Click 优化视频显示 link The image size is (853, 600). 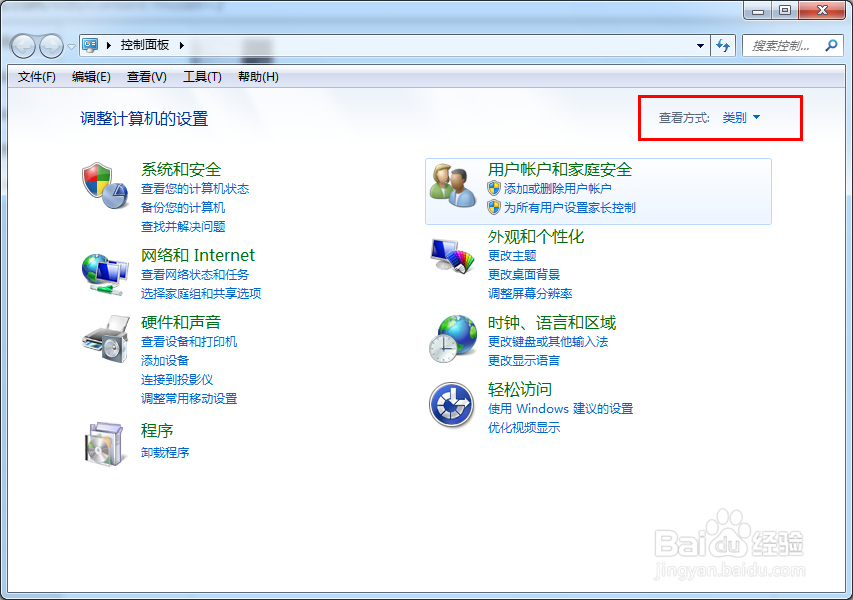click(x=524, y=428)
